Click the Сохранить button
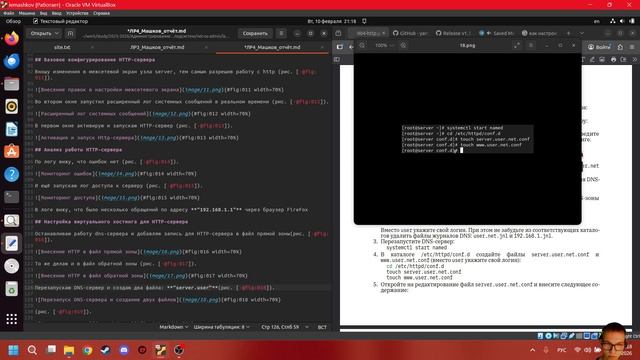Screen dimensions: 640x360 (255, 33)
